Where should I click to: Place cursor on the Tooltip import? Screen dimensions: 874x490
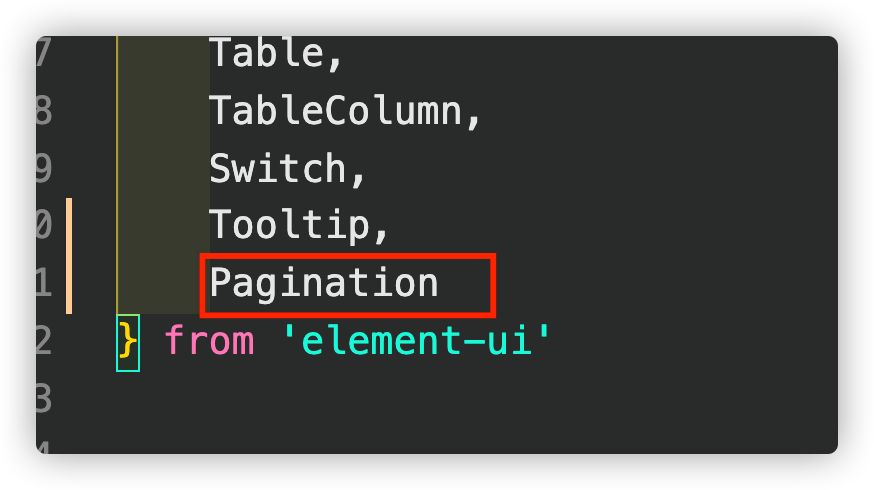[x=289, y=226]
